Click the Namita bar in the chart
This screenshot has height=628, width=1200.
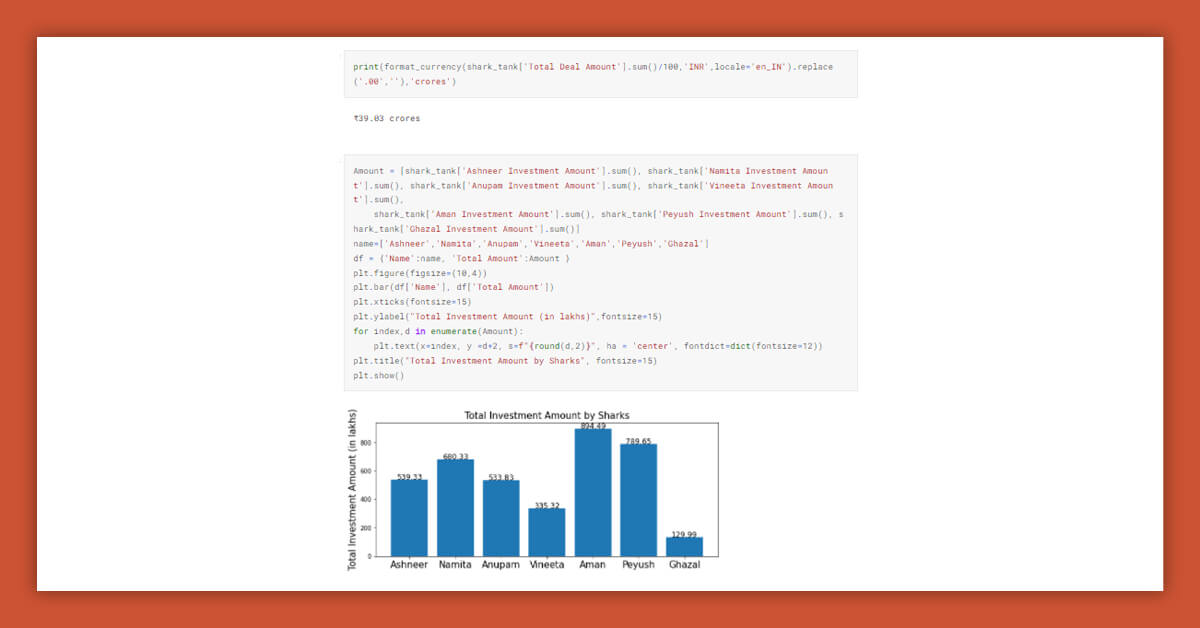click(455, 508)
